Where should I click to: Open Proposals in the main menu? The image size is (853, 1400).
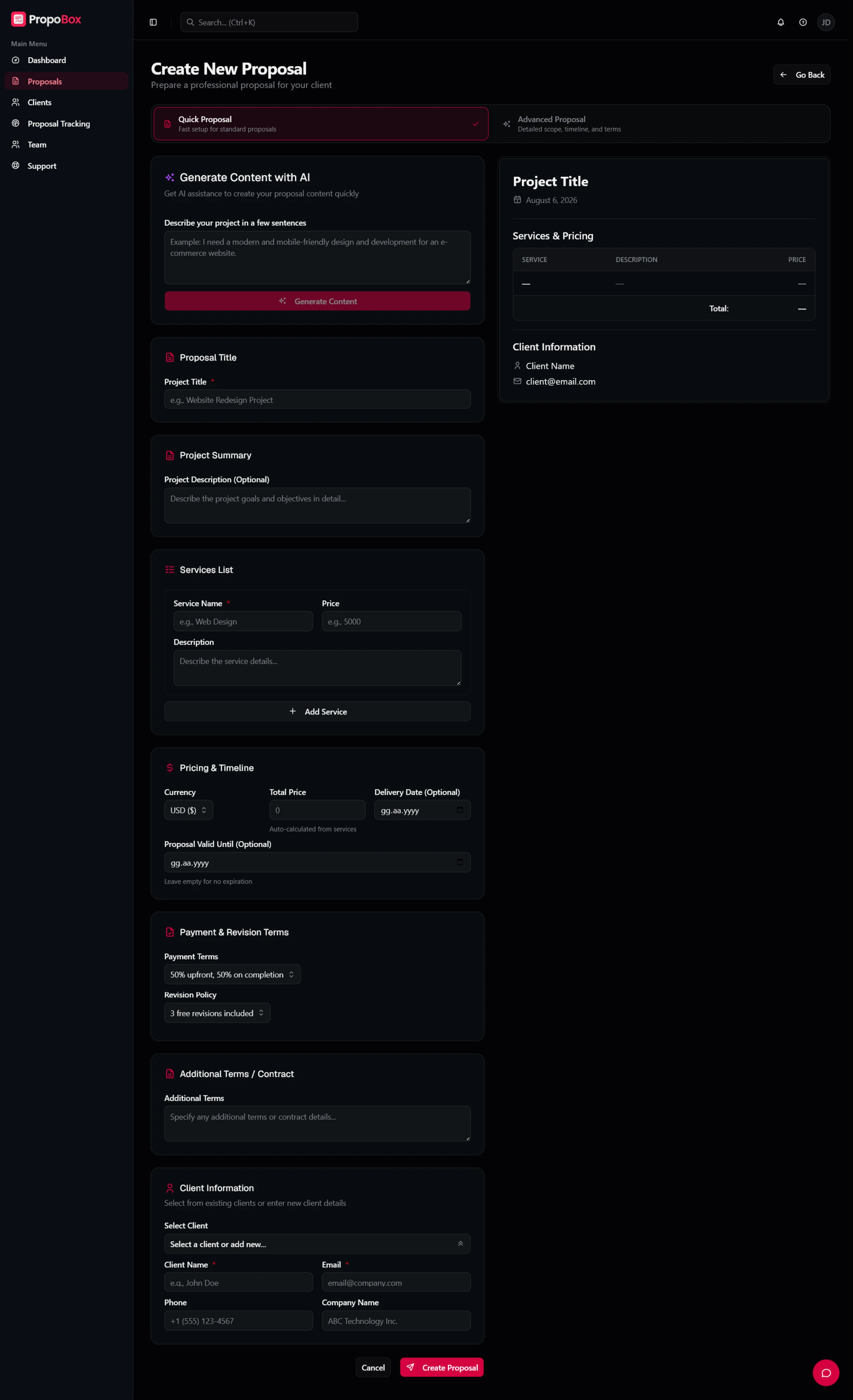pos(67,81)
